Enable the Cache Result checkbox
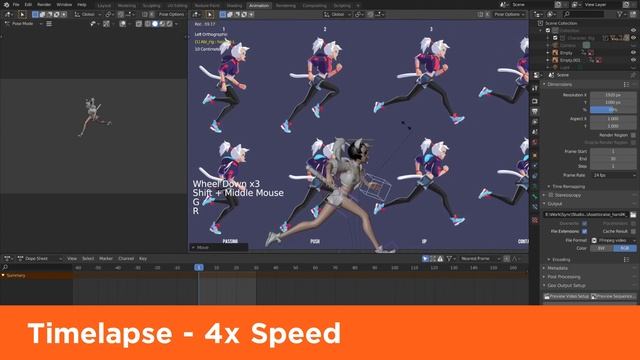Screen dimensions: 640x360 point(633,231)
